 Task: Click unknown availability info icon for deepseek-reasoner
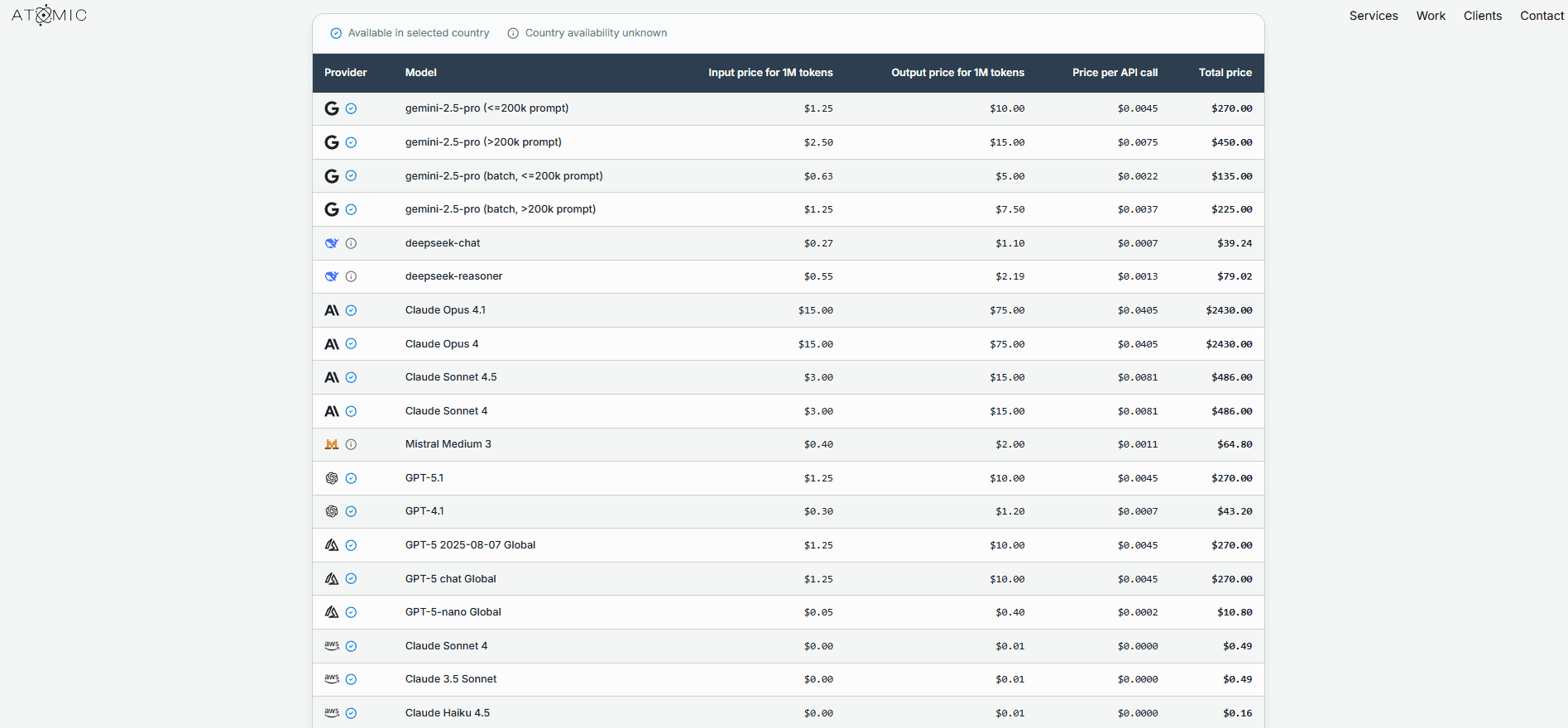coord(351,276)
